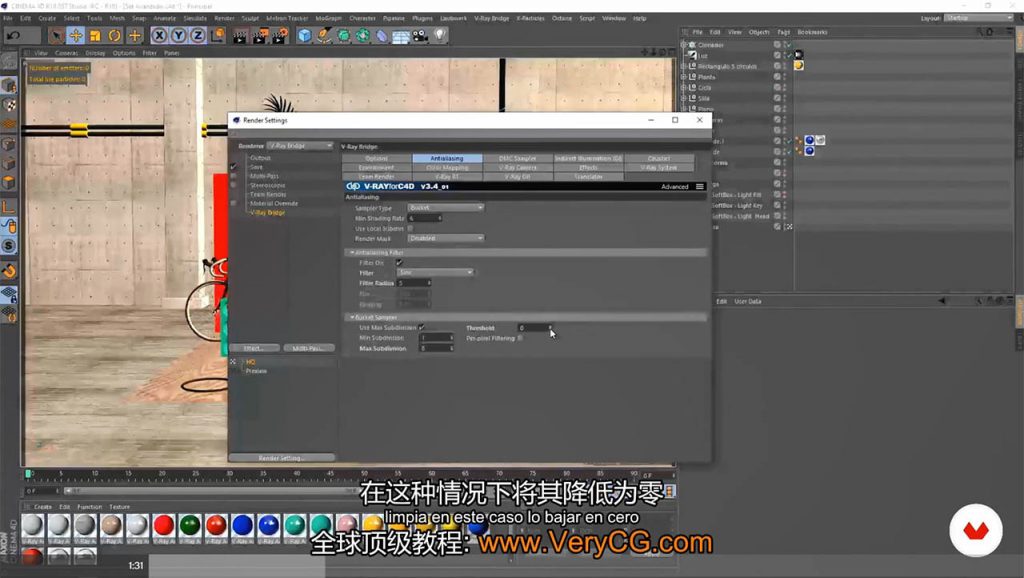Enable the Multi-Pass checkbox
1024x578 pixels.
click(233, 176)
